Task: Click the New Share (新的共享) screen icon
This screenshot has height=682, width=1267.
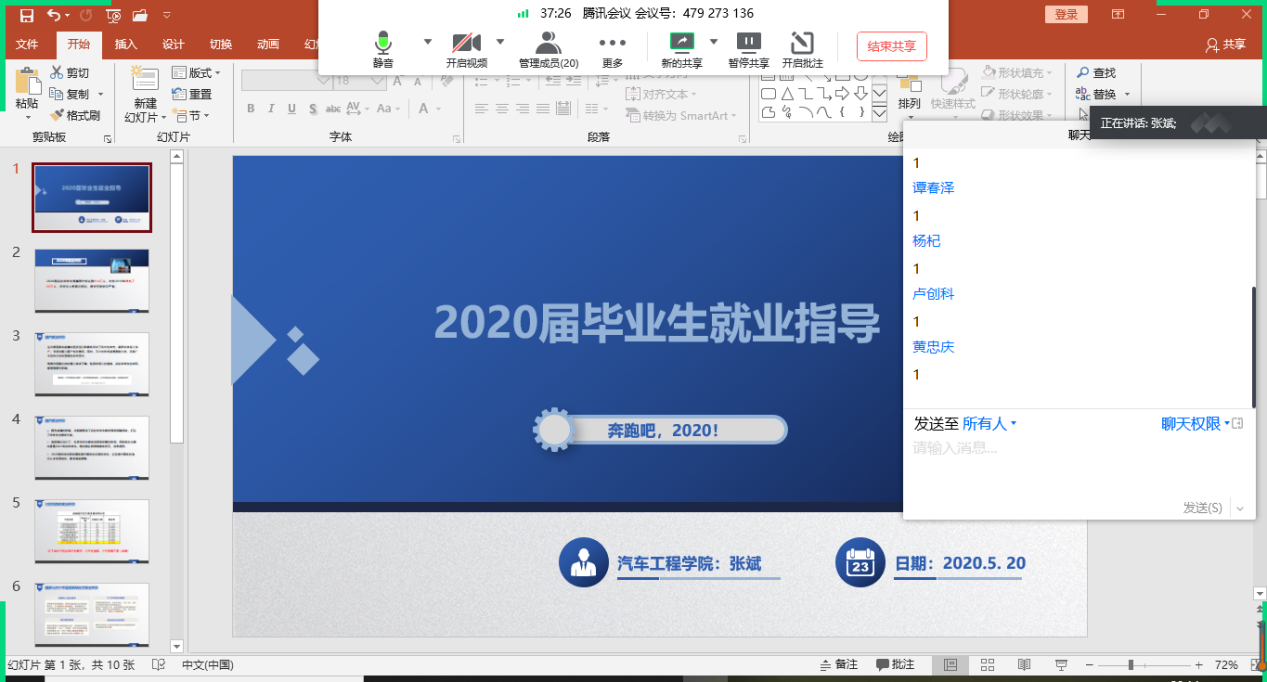Action: click(x=682, y=42)
